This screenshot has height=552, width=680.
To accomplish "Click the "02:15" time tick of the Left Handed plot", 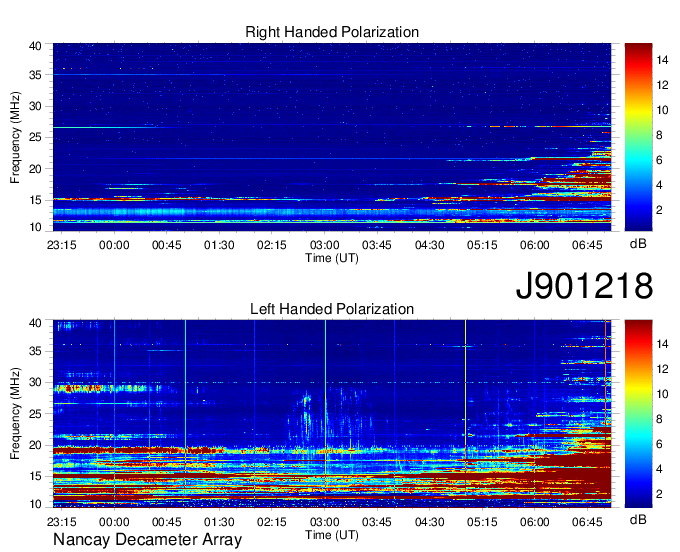I will click(271, 522).
